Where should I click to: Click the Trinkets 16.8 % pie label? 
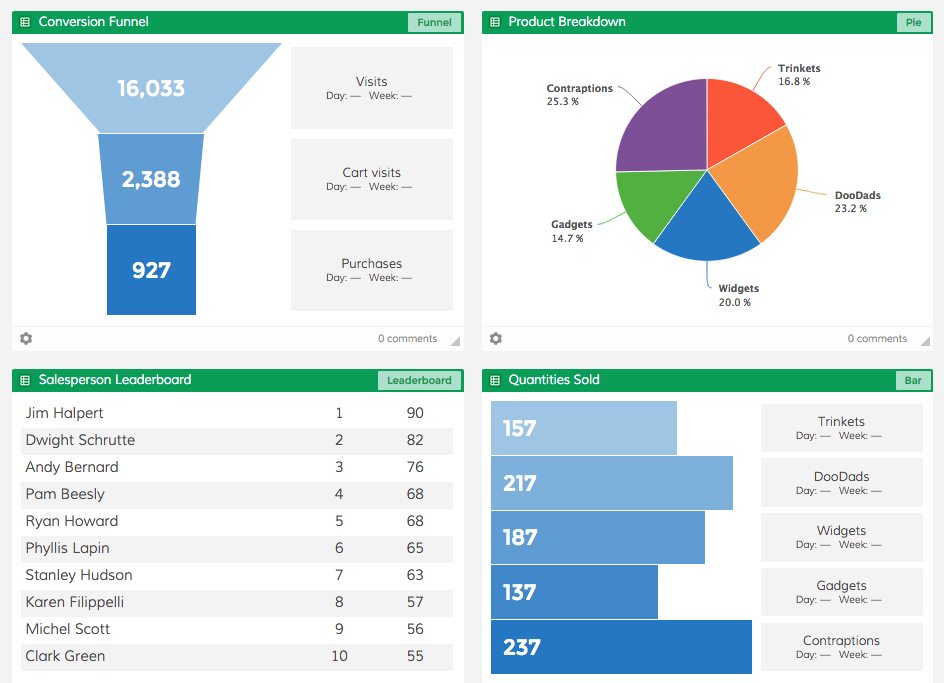[799, 75]
